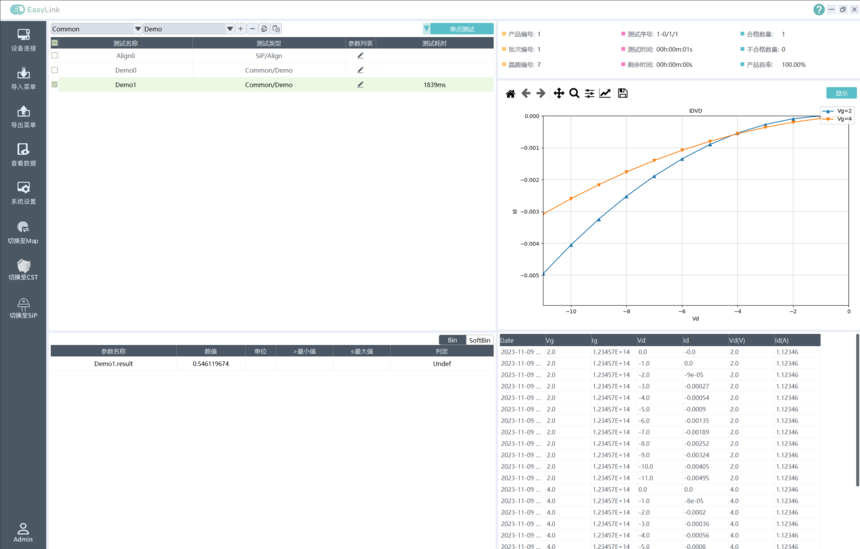This screenshot has height=549, width=860.
Task: Open the Demo type dropdown
Action: 189,29
